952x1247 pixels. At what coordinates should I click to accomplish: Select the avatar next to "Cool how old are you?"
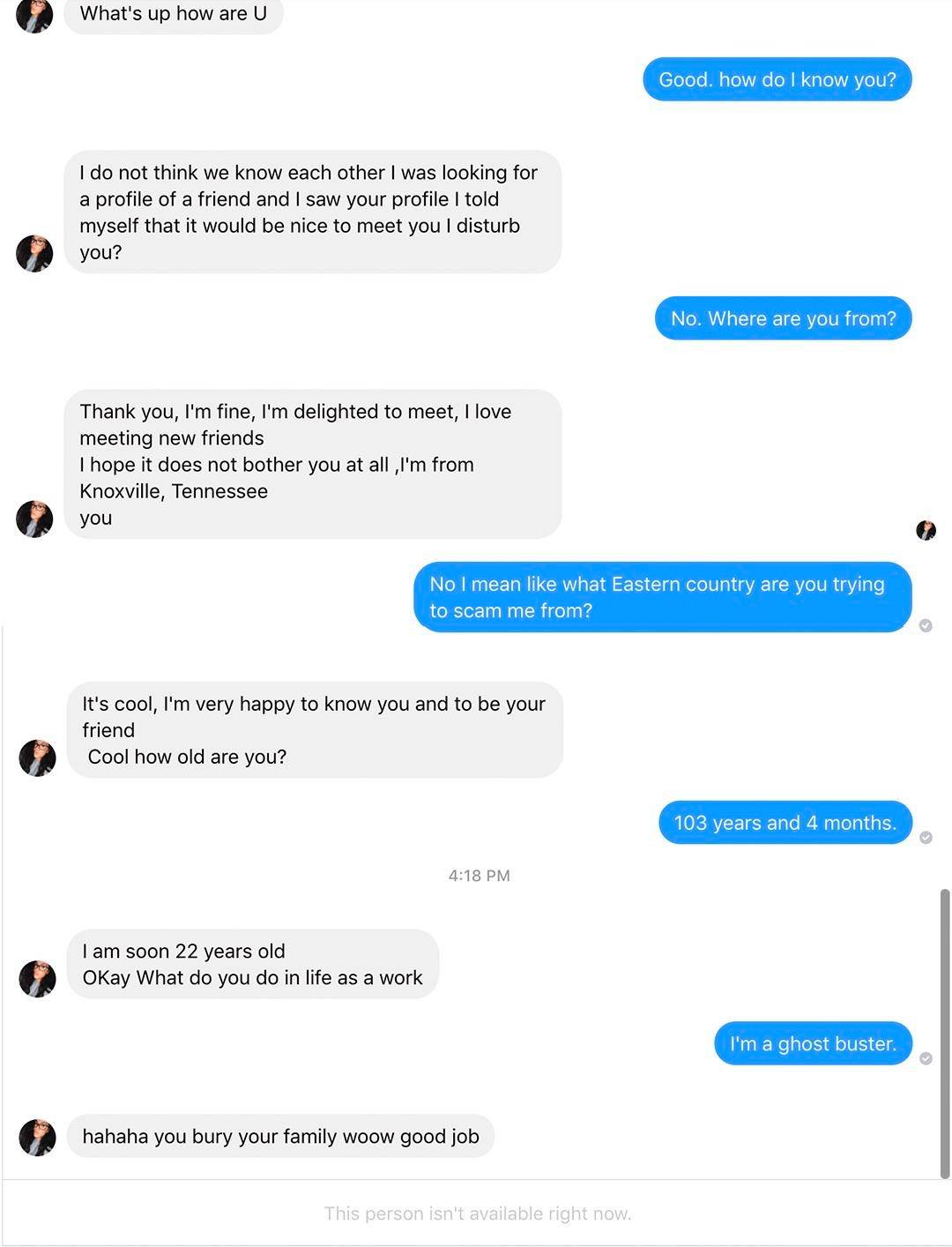[37, 758]
